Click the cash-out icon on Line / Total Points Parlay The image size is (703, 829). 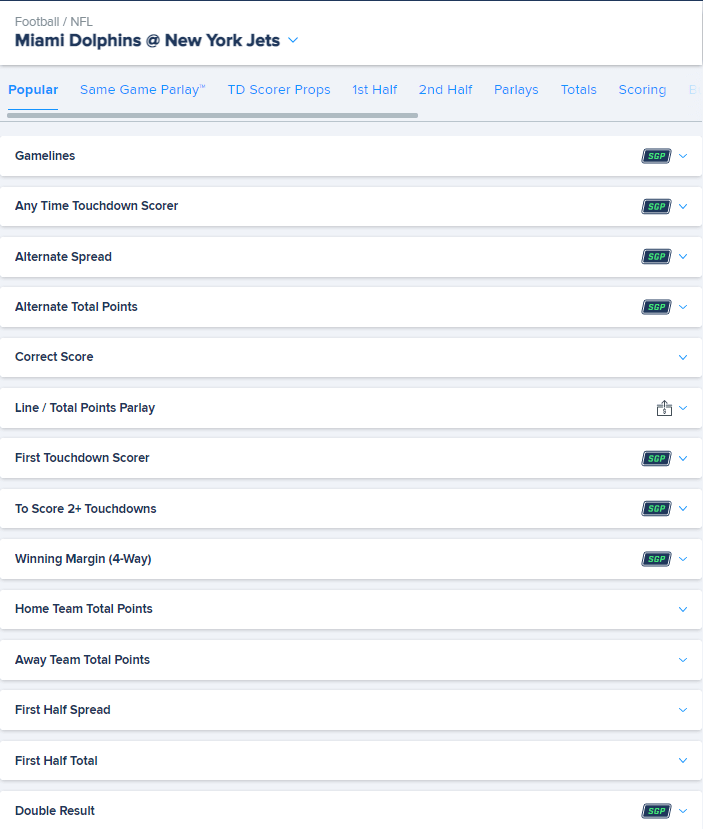pyautogui.click(x=664, y=408)
